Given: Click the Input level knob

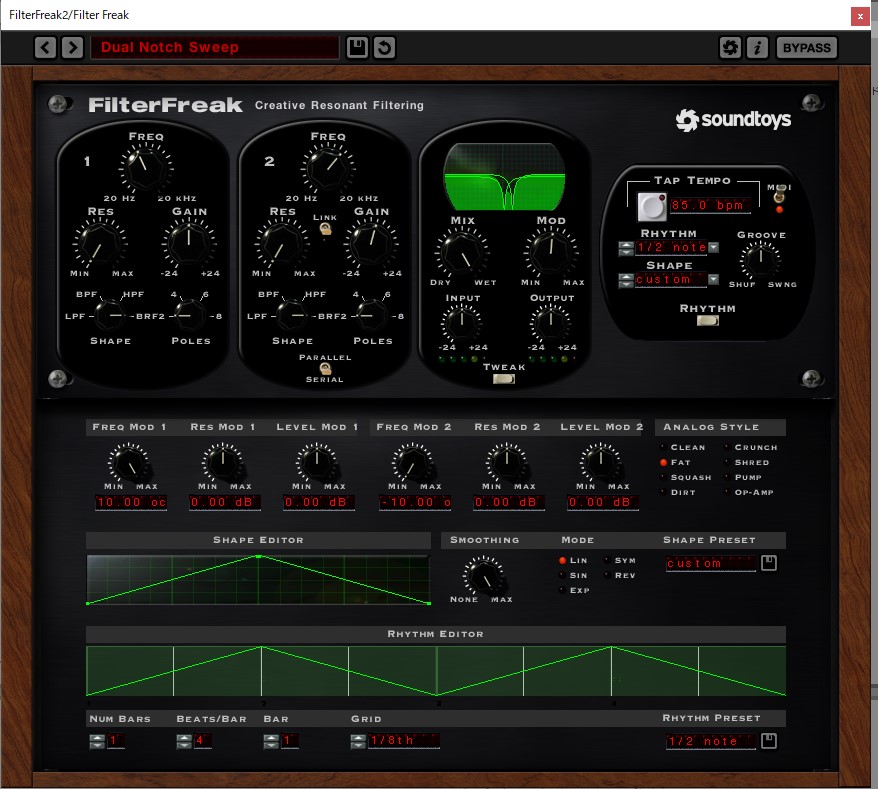Looking at the screenshot, I should (x=461, y=323).
